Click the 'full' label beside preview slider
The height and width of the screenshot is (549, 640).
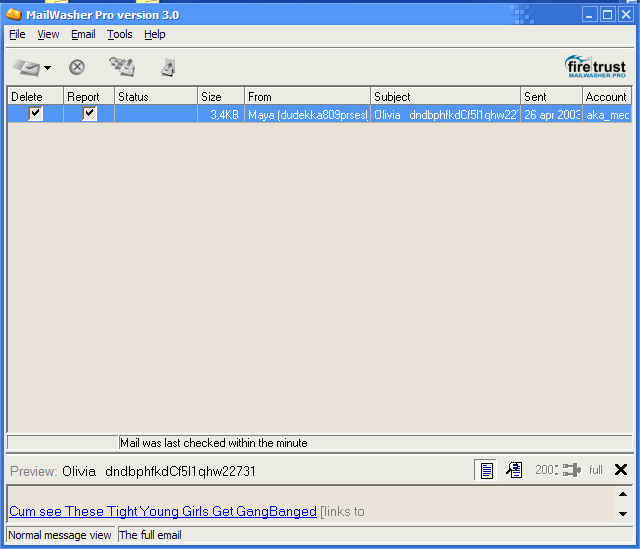click(x=596, y=470)
